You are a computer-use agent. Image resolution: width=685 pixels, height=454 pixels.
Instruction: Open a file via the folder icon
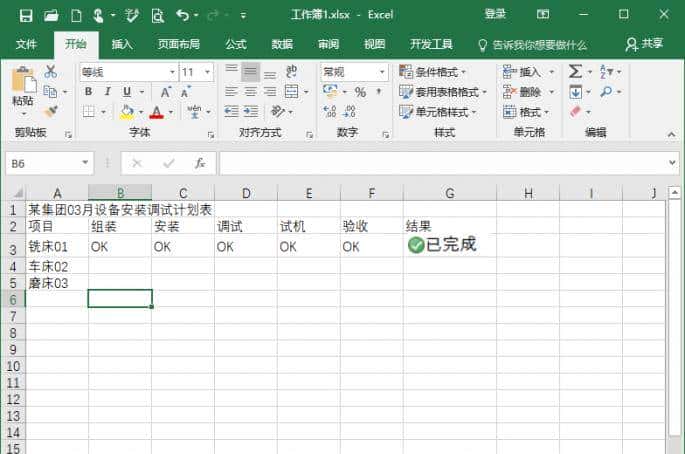[x=51, y=16]
